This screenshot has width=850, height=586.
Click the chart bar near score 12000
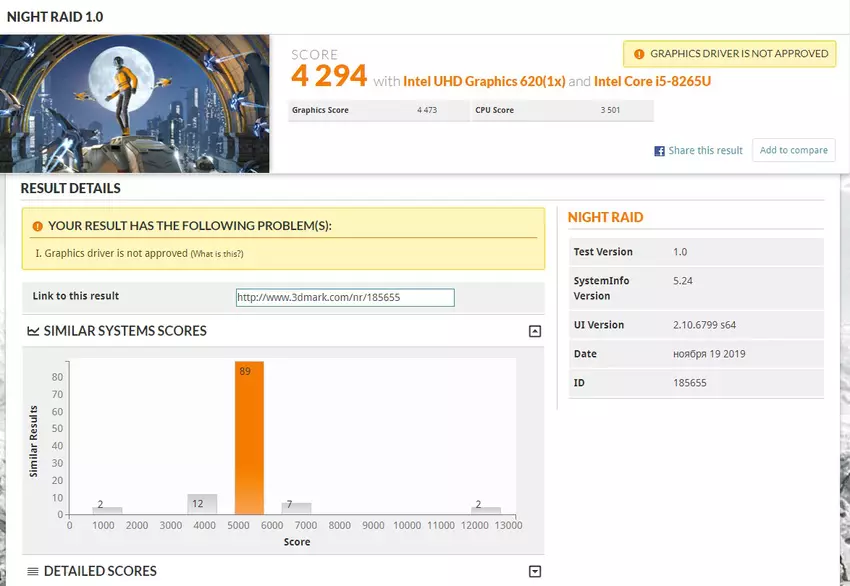tap(486, 511)
